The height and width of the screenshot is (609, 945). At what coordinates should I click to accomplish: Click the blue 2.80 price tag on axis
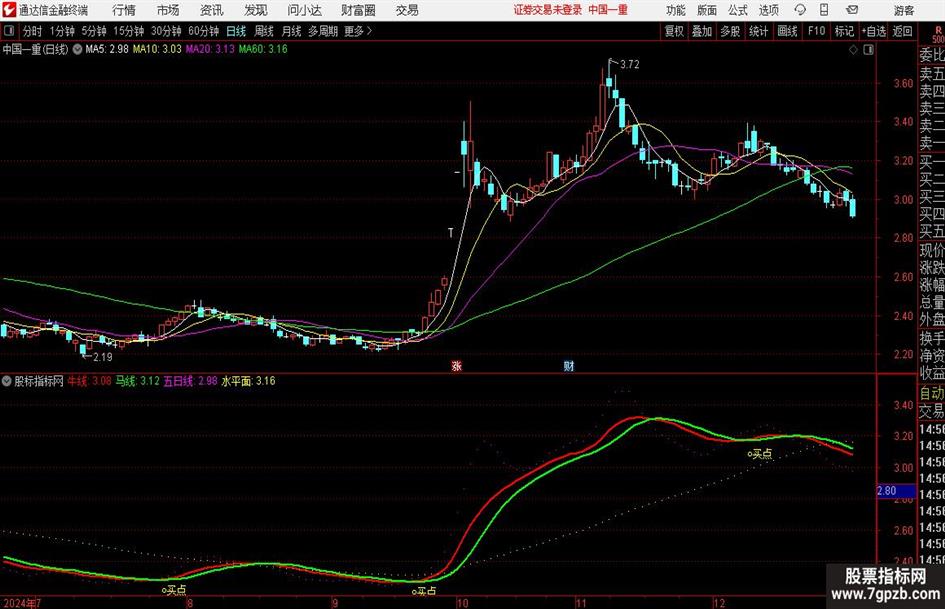(x=894, y=491)
